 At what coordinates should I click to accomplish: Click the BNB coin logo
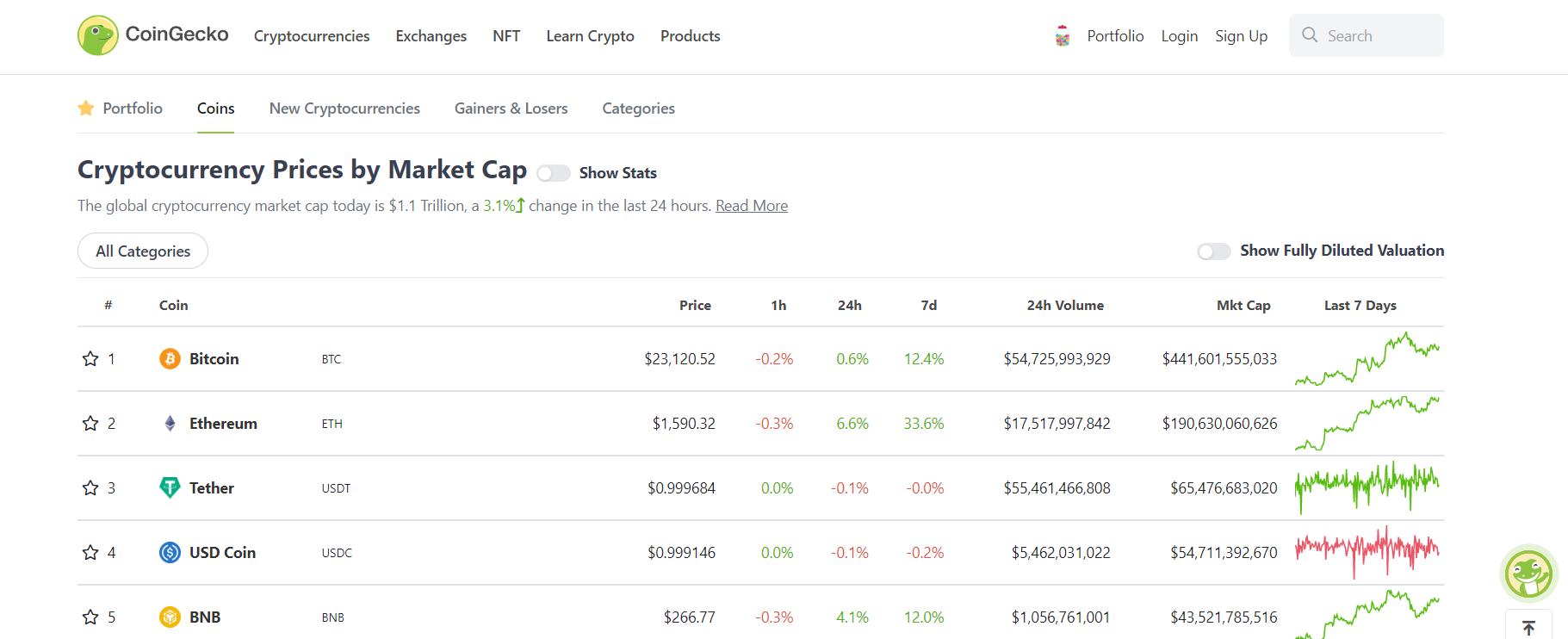[170, 617]
